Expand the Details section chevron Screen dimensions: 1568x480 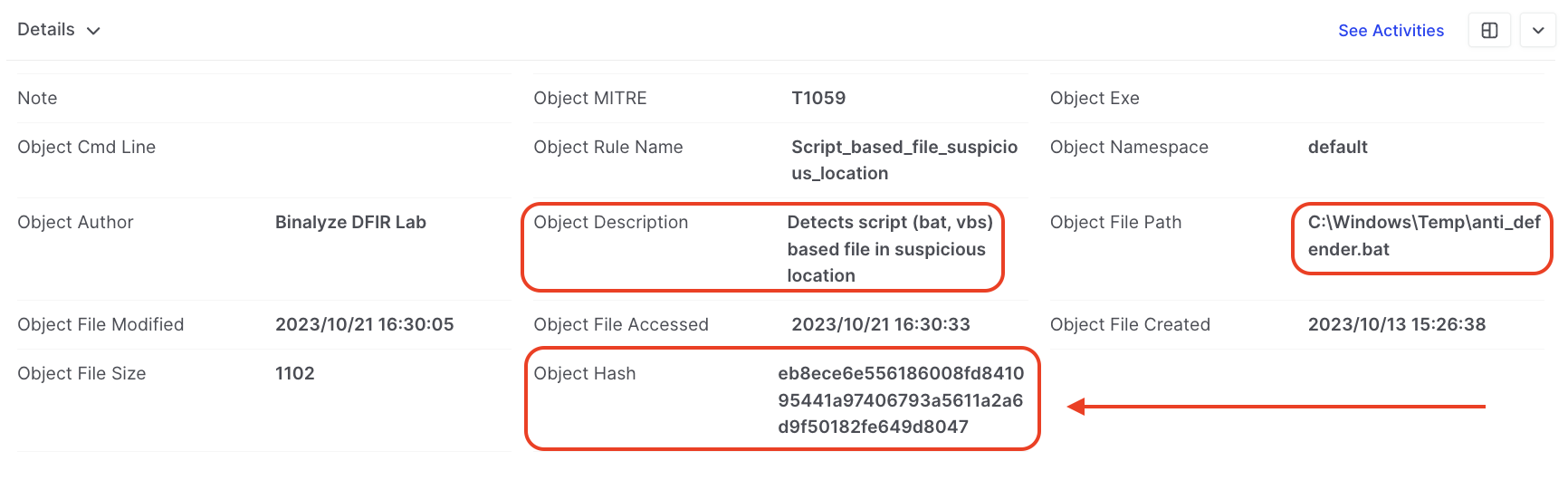(x=93, y=31)
